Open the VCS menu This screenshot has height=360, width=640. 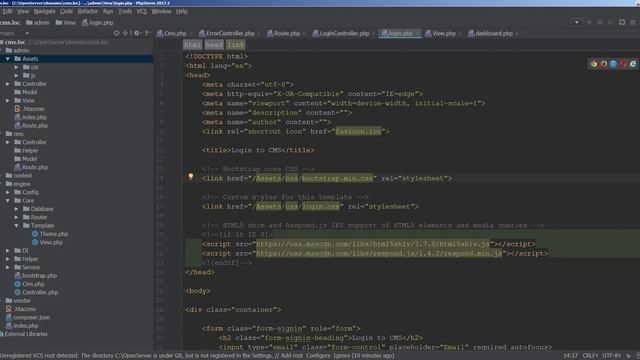point(142,11)
